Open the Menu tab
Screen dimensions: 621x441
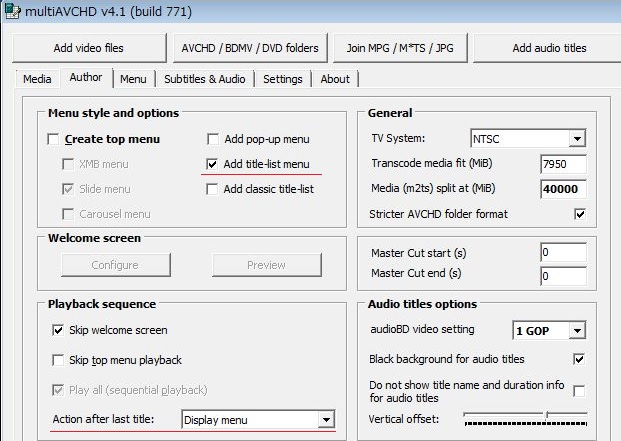pos(133,79)
